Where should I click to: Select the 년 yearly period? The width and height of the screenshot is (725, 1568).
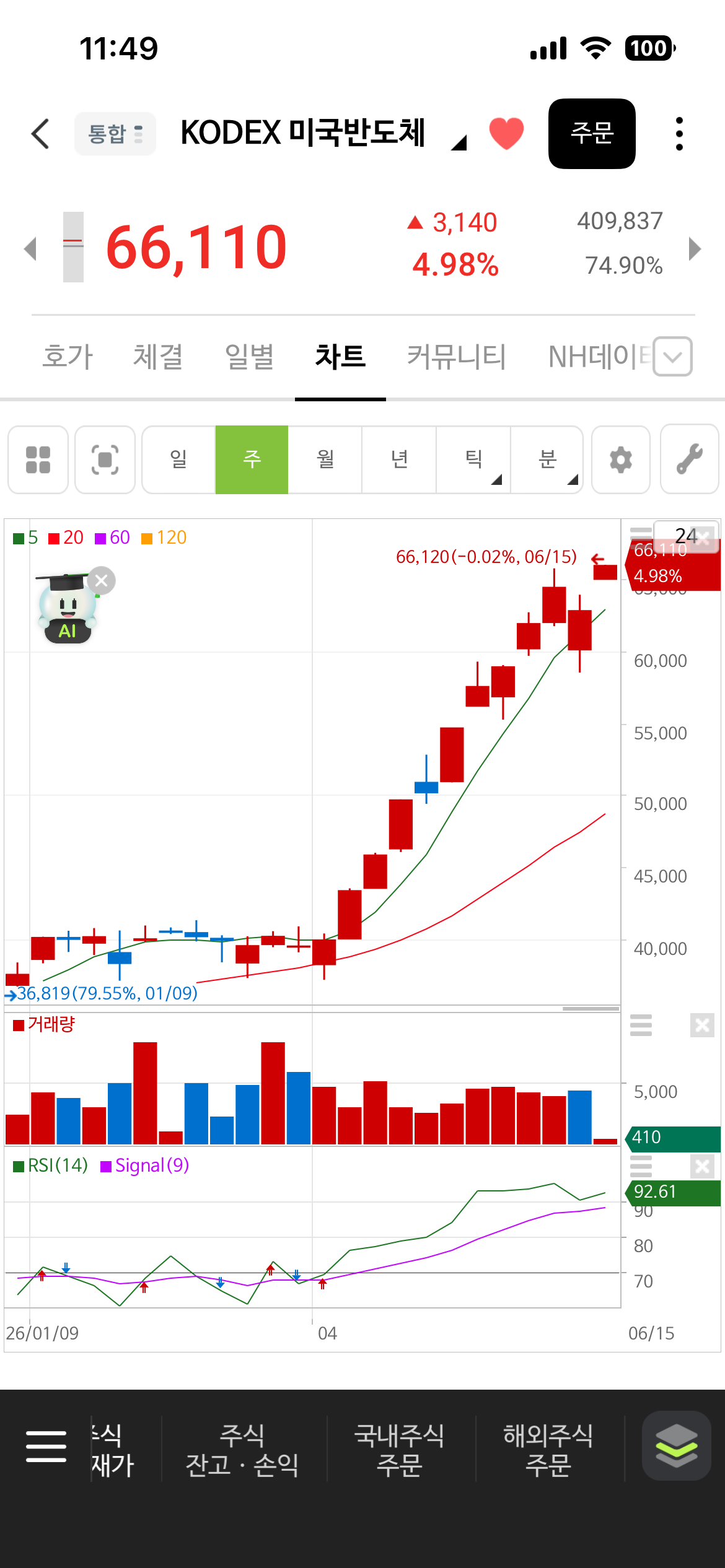(399, 460)
